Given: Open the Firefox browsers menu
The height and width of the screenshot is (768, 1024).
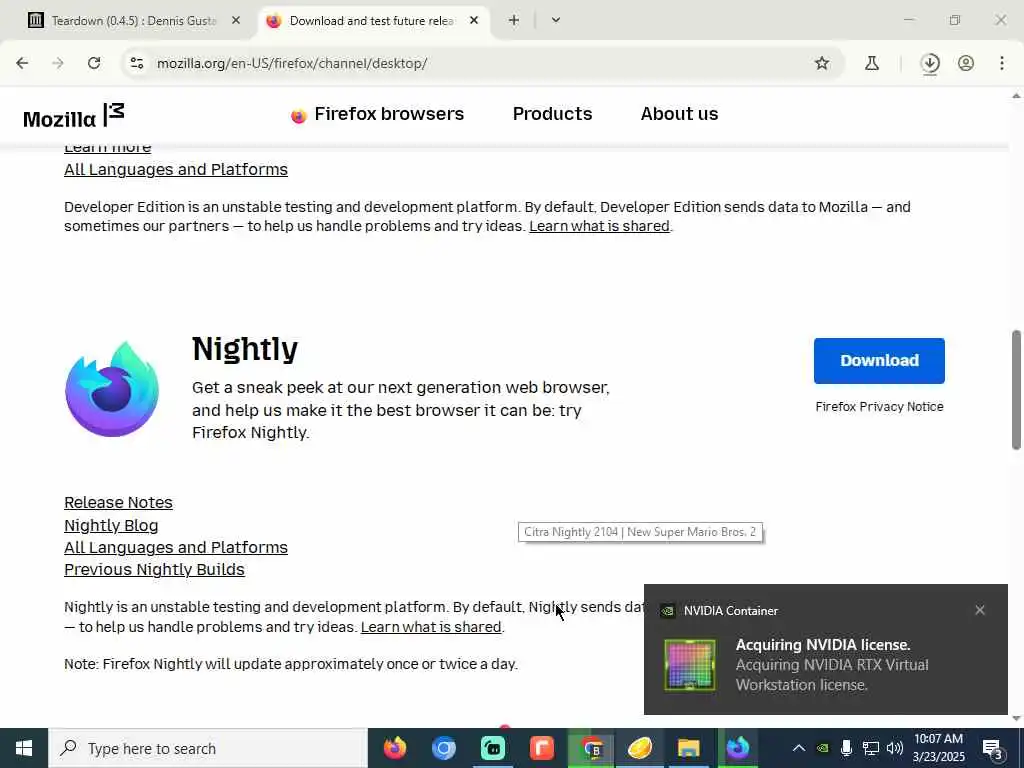Looking at the screenshot, I should 377,114.
